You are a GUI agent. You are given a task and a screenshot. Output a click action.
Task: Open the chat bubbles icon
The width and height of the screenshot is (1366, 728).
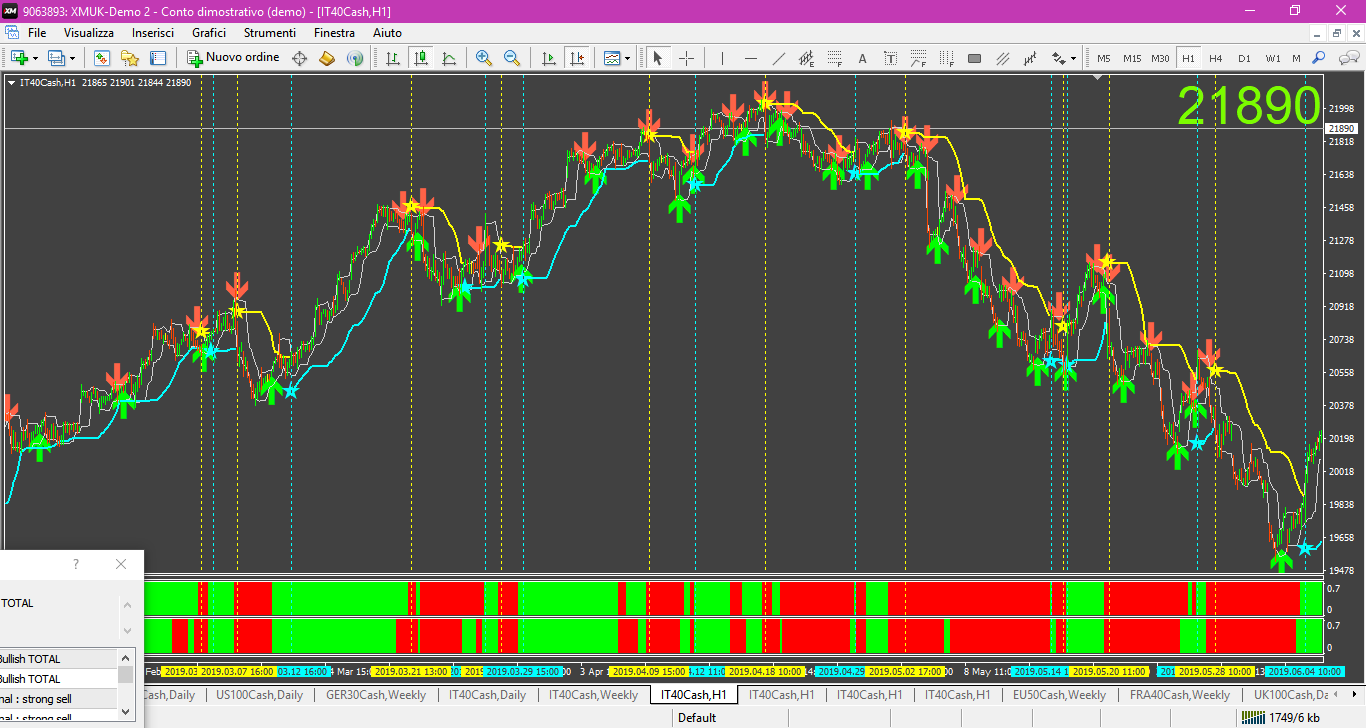point(1347,58)
